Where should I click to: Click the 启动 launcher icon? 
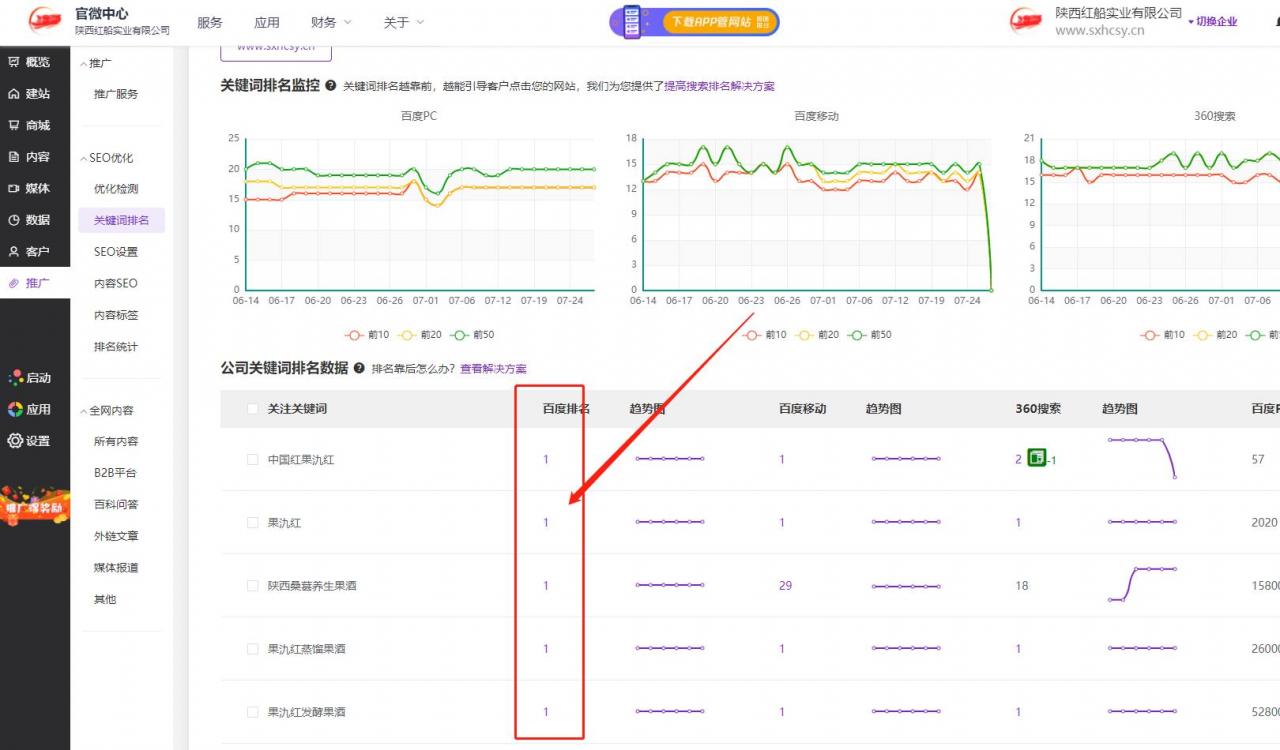coord(35,377)
